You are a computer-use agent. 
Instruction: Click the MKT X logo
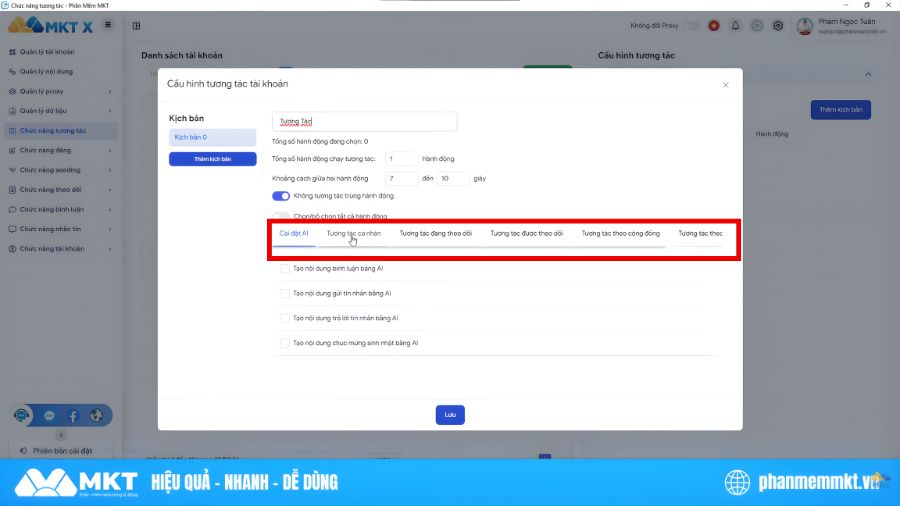(51, 25)
